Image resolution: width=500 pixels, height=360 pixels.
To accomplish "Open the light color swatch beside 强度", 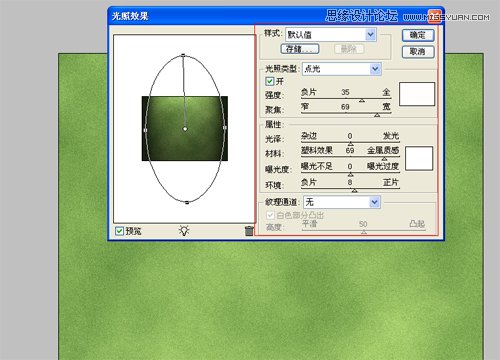I will tap(417, 94).
